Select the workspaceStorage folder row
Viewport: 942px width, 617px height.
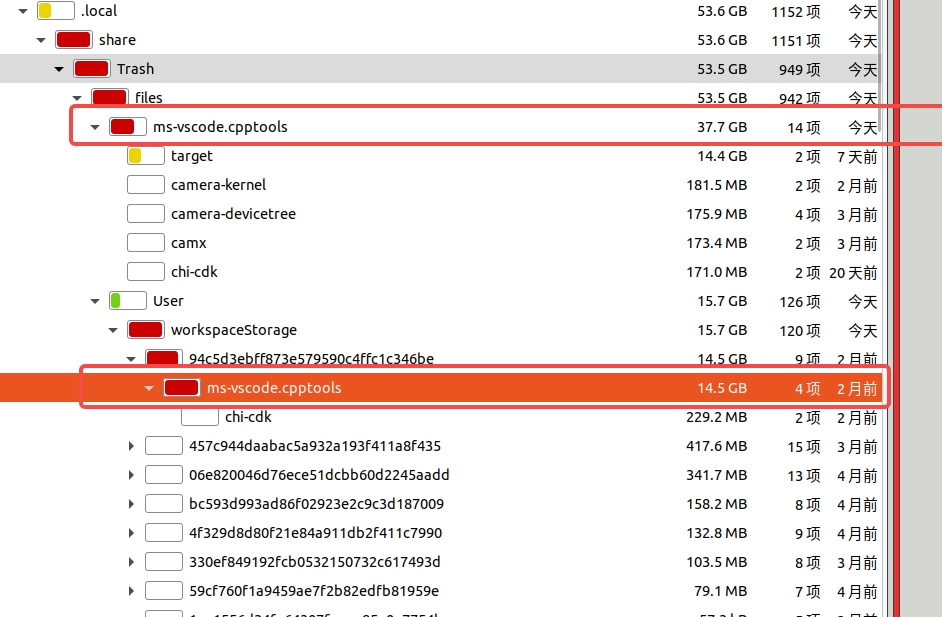440,330
